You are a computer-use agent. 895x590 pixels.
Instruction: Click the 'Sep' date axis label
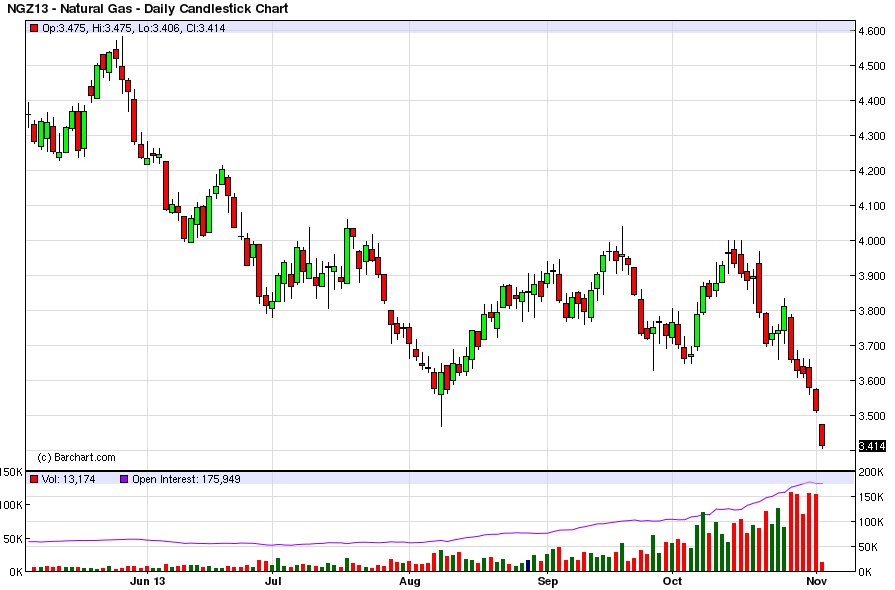547,581
